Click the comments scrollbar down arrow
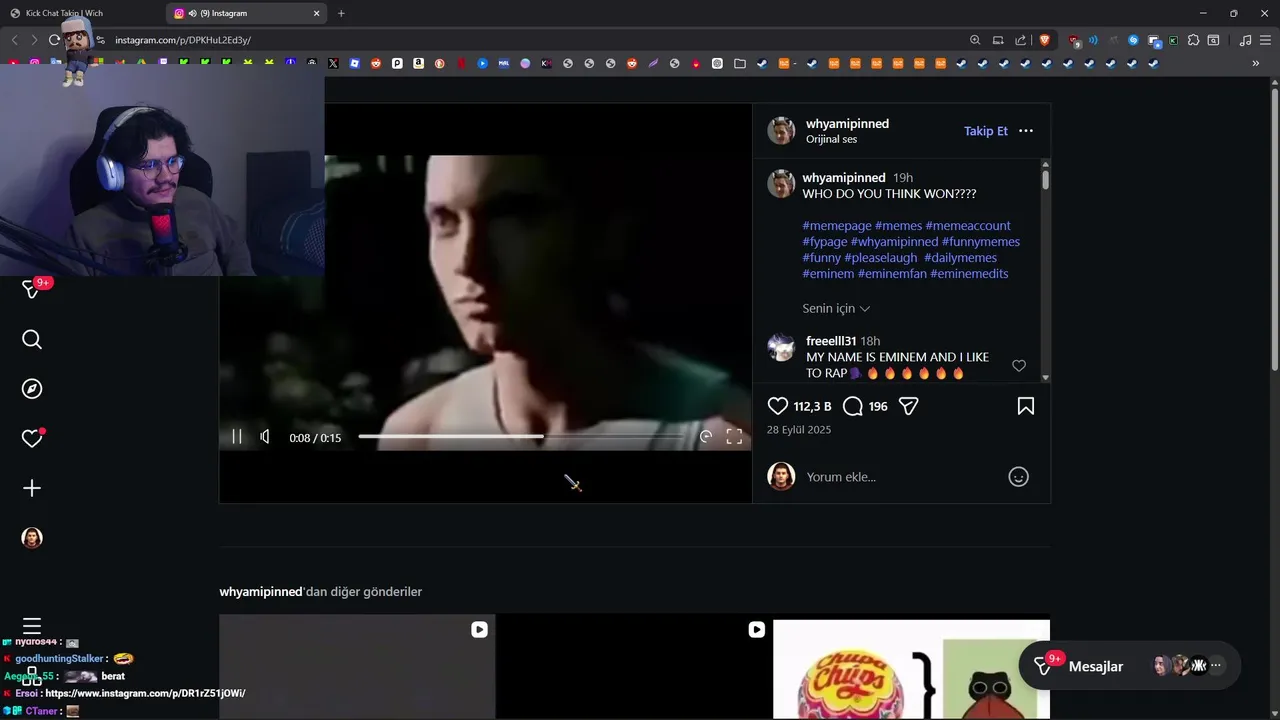 (1046, 378)
